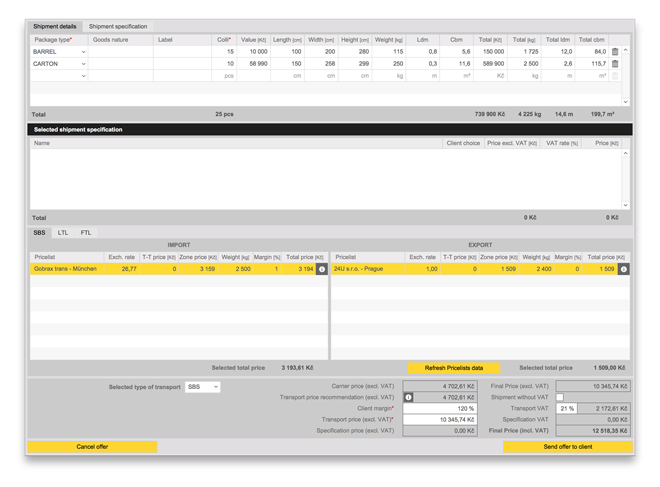Click the Client margin input field
Screen dimensions: 660x487
pyautogui.click(x=439, y=408)
